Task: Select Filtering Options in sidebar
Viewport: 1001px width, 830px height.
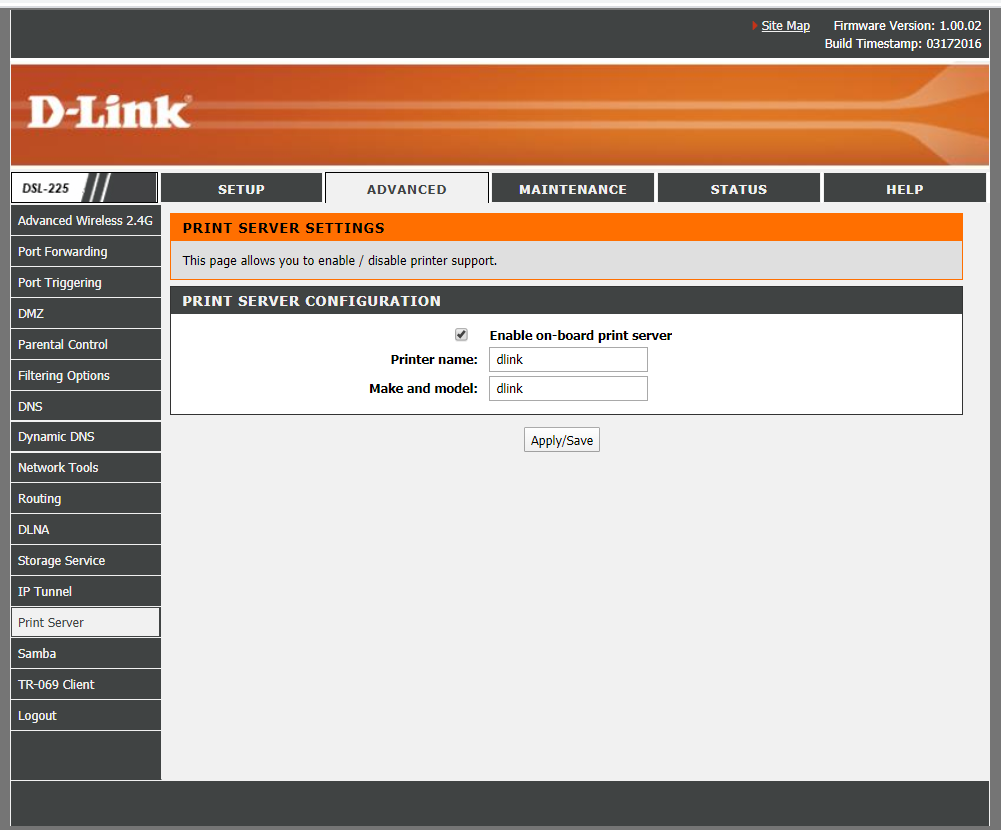Action: (86, 375)
